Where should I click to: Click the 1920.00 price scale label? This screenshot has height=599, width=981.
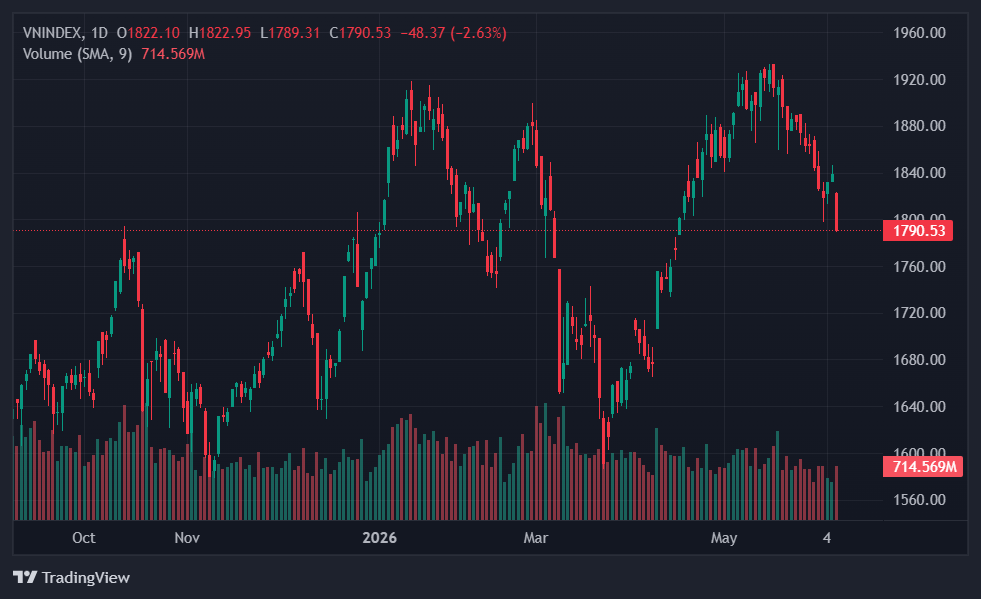coord(919,79)
